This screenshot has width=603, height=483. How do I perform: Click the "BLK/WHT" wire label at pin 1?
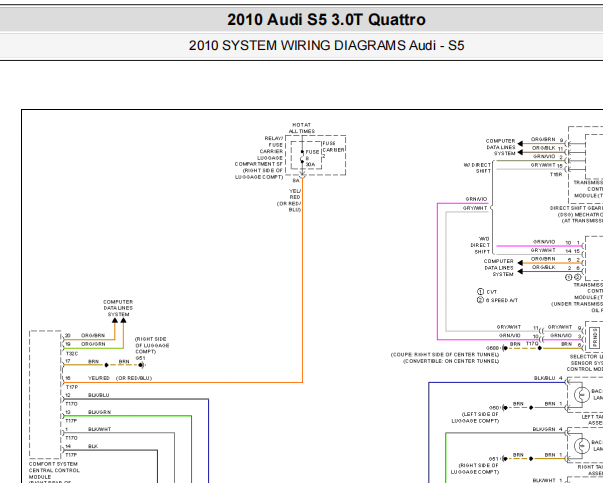tap(99, 429)
